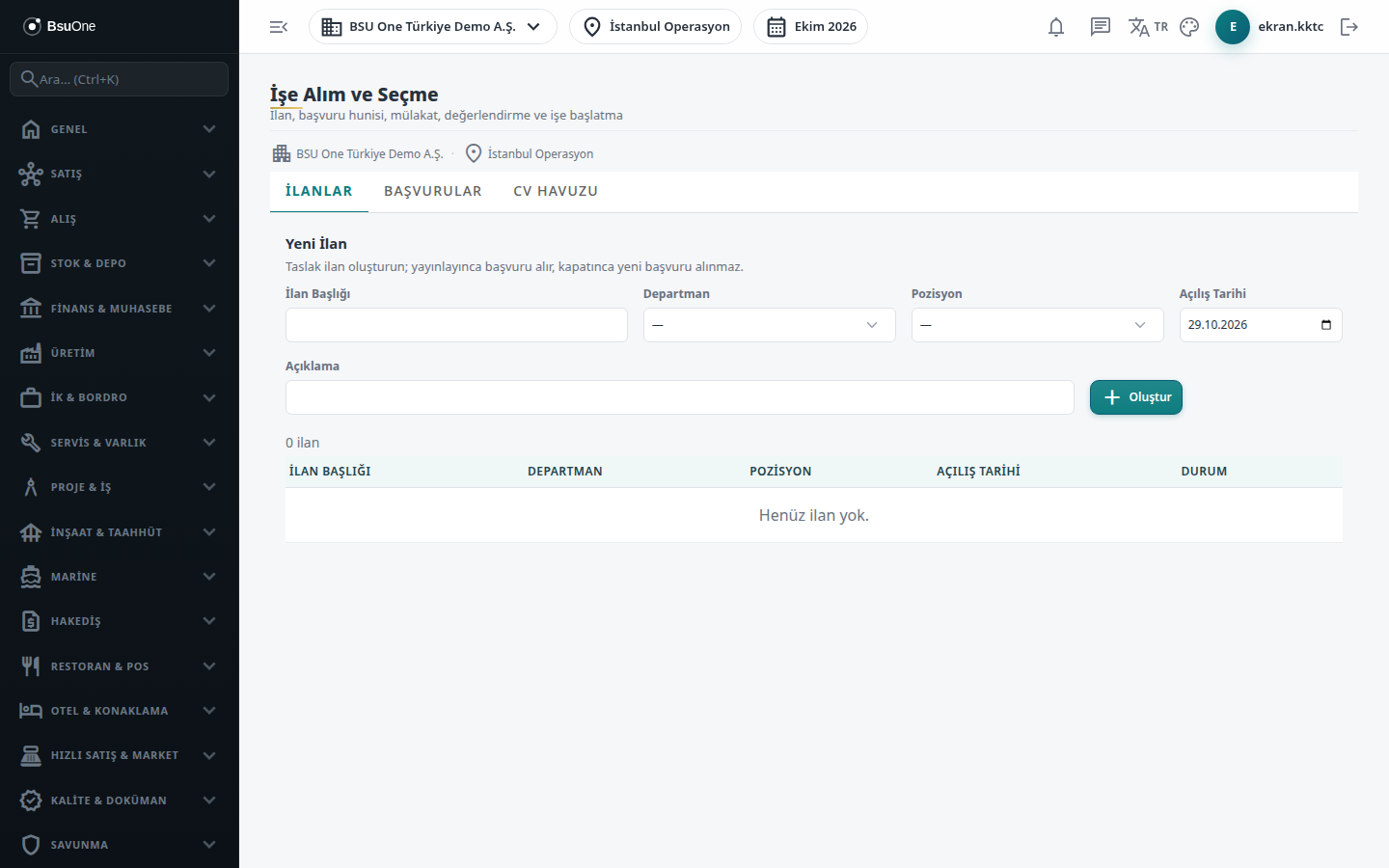Click the Genel home icon in sidebar

pyautogui.click(x=31, y=129)
